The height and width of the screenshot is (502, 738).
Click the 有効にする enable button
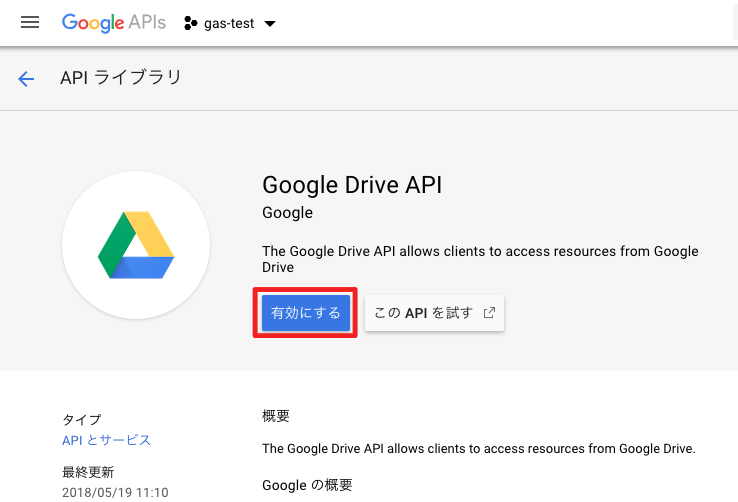(x=305, y=313)
